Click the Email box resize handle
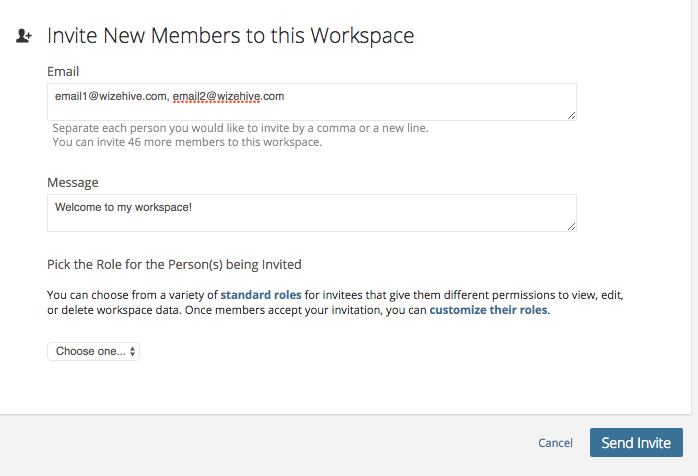The image size is (698, 476). pos(572,116)
